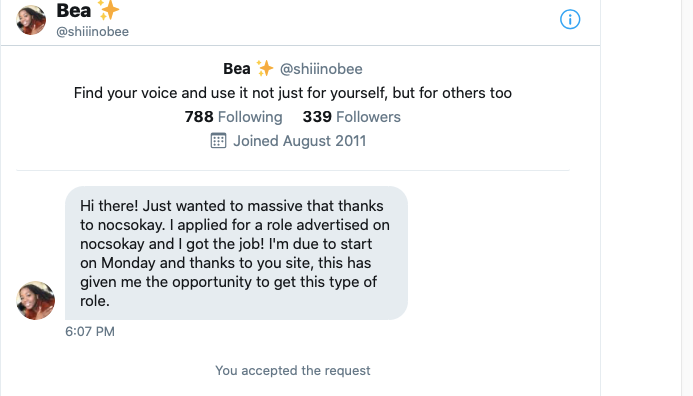Select the message bubble starting "Hi there!"

[x=236, y=253]
